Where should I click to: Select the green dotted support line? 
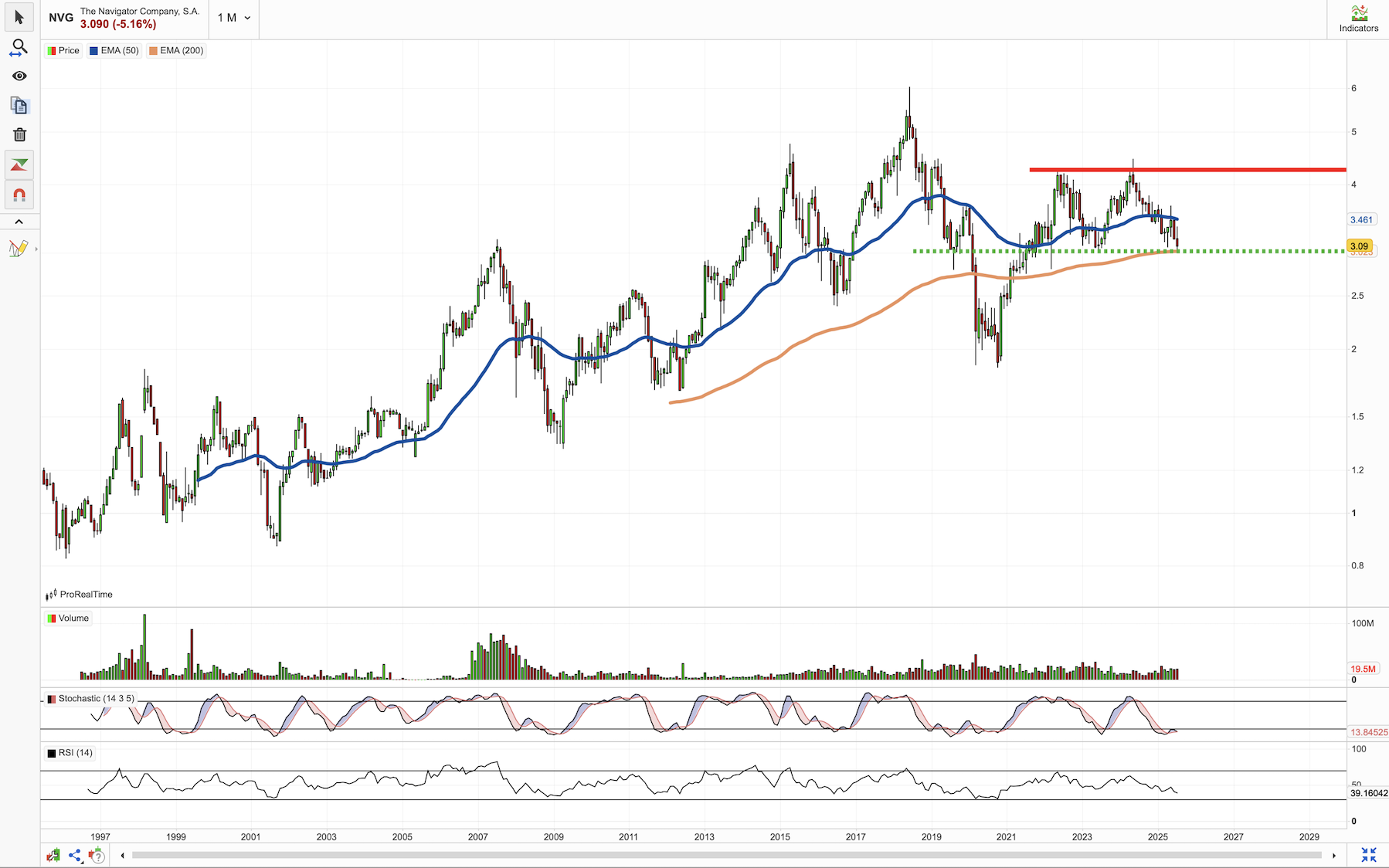tap(1129, 251)
